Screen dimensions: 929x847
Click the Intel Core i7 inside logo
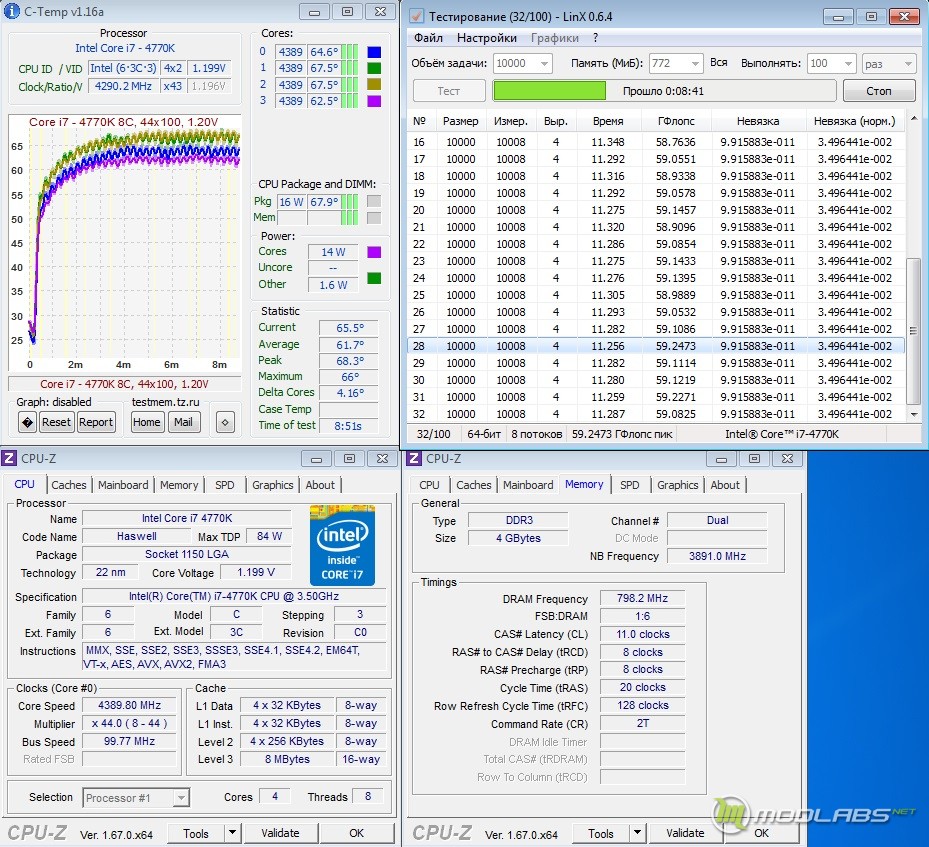point(342,546)
